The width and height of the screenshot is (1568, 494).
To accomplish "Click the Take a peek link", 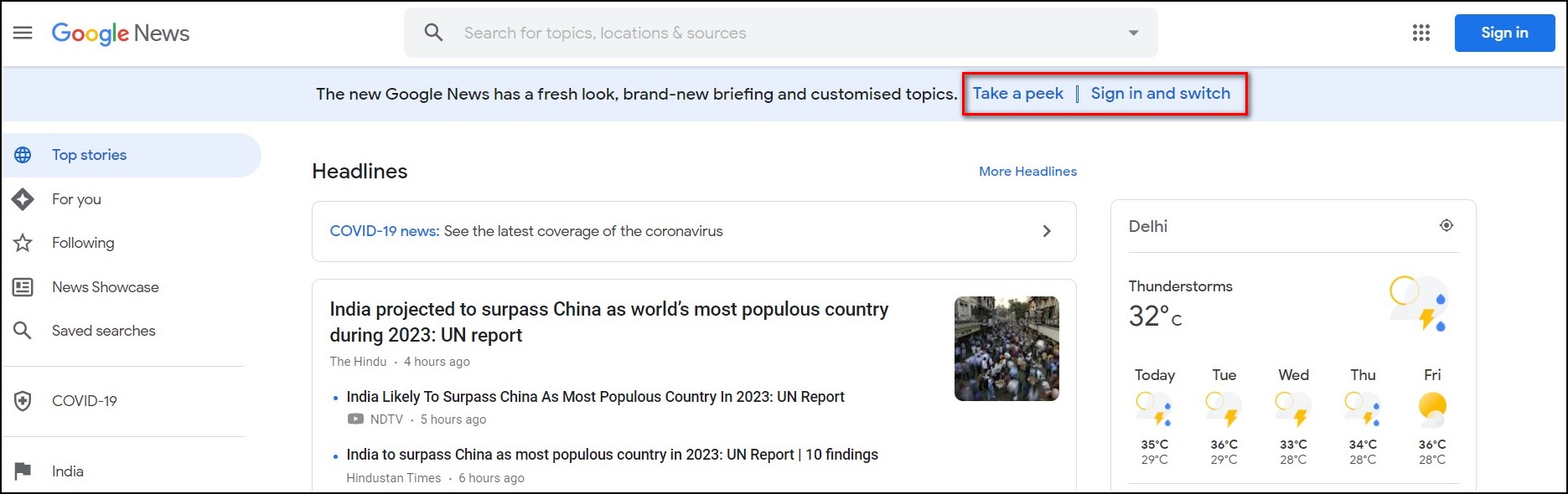I will pyautogui.click(x=1017, y=94).
